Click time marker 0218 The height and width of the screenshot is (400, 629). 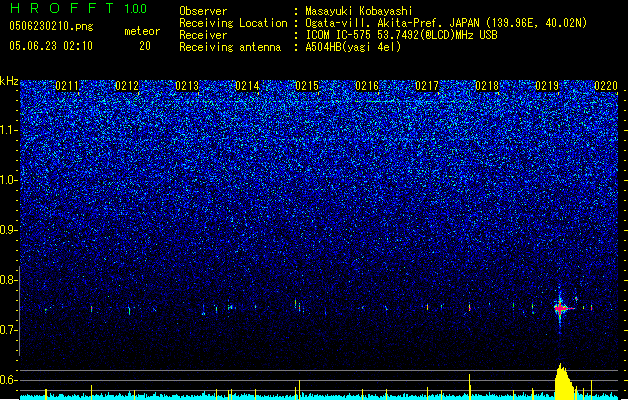click(x=487, y=86)
